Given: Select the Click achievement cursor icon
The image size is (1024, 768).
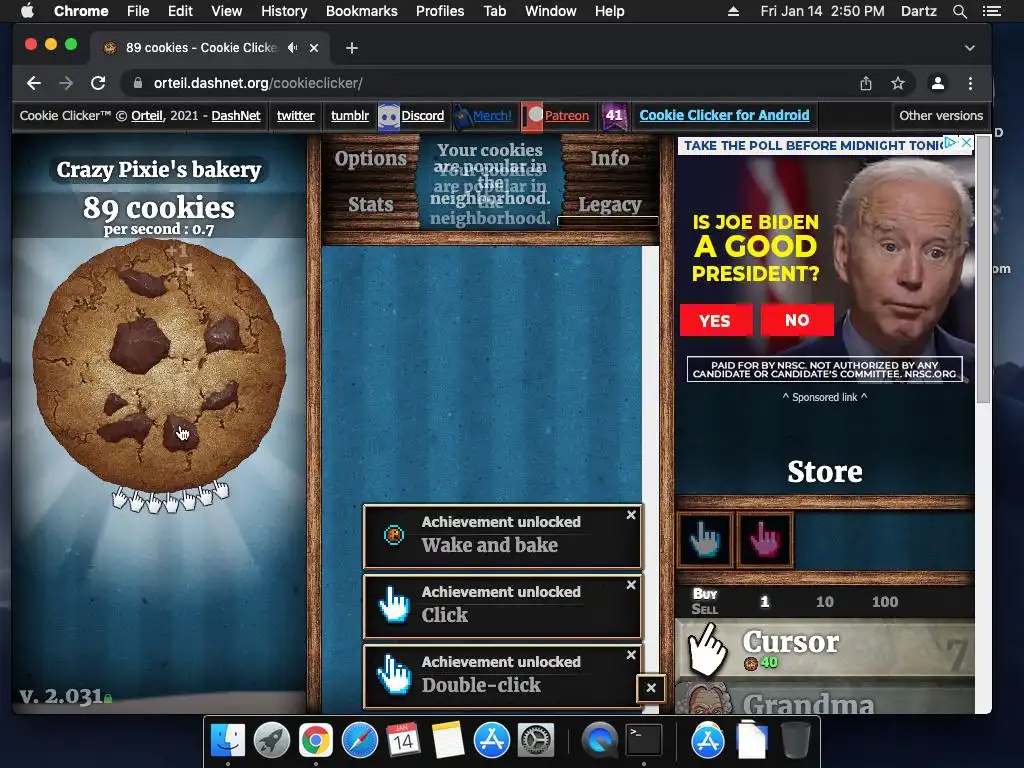Looking at the screenshot, I should coord(394,605).
